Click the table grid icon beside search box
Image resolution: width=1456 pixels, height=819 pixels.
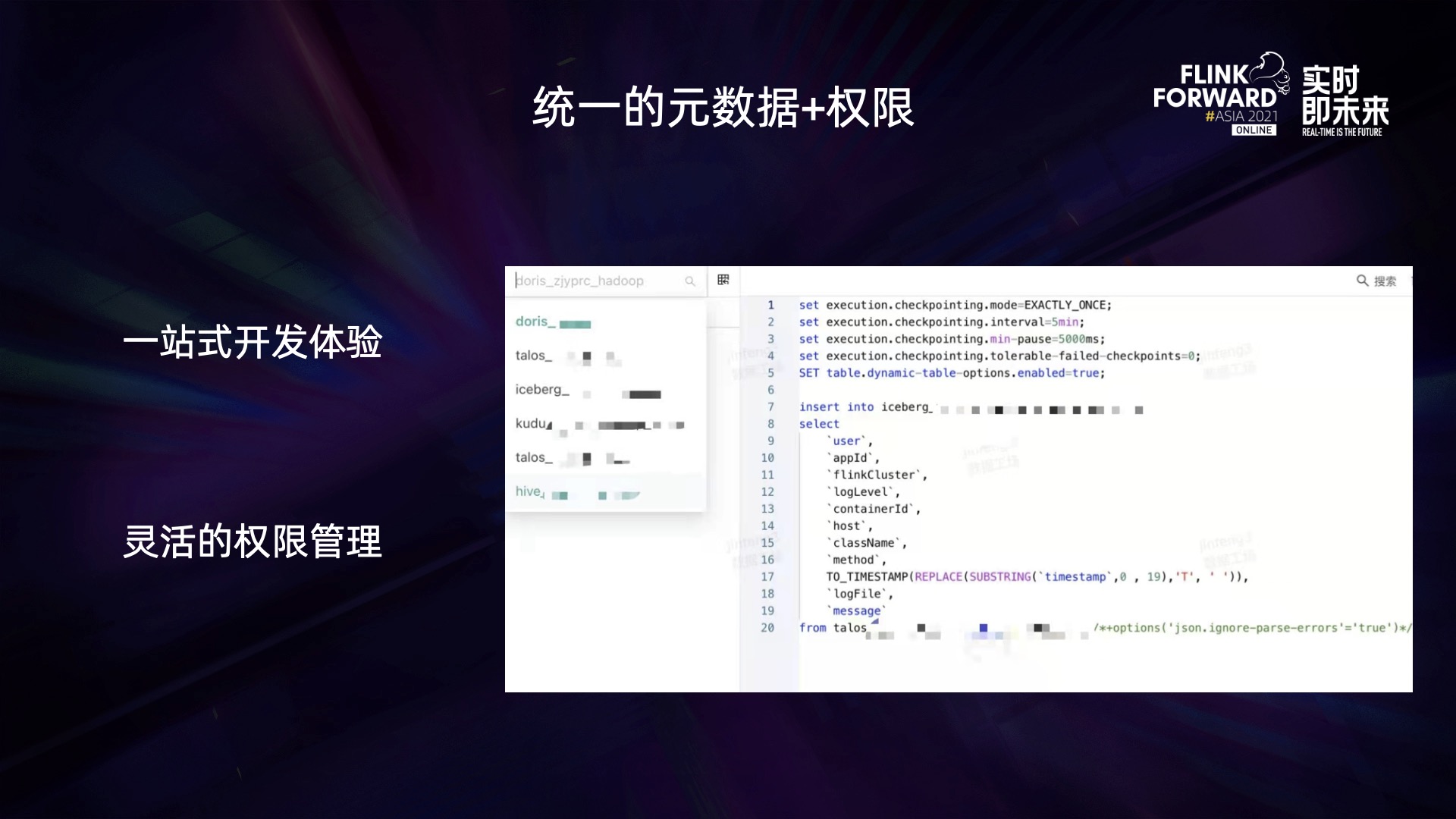pyautogui.click(x=723, y=280)
